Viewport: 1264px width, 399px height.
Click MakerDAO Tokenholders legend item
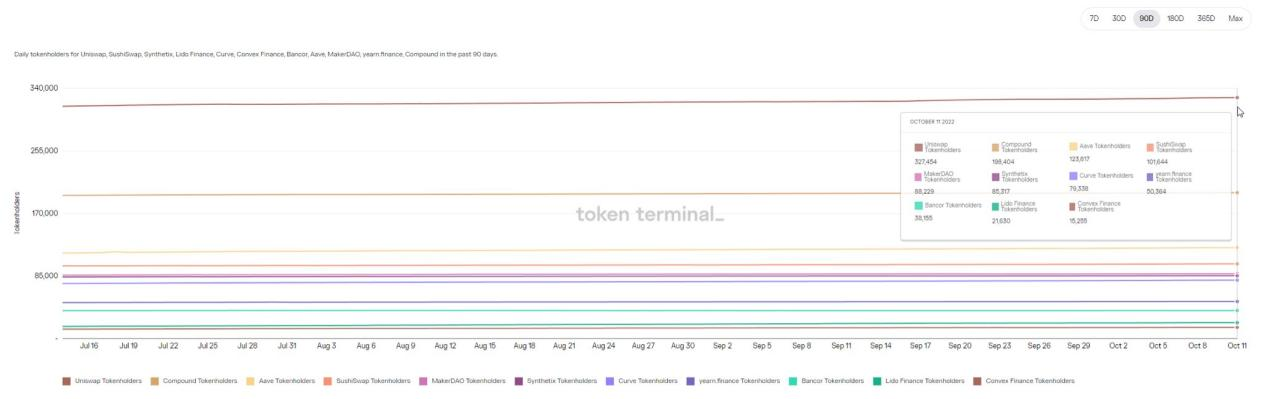[x=463, y=380]
